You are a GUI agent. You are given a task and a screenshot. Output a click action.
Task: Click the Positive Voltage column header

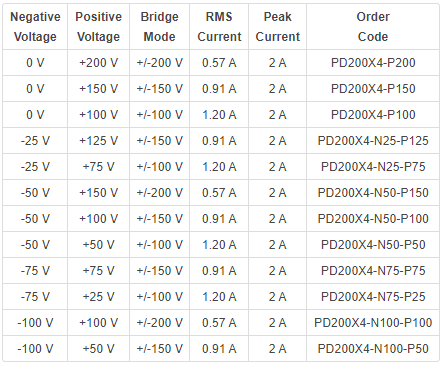98,27
